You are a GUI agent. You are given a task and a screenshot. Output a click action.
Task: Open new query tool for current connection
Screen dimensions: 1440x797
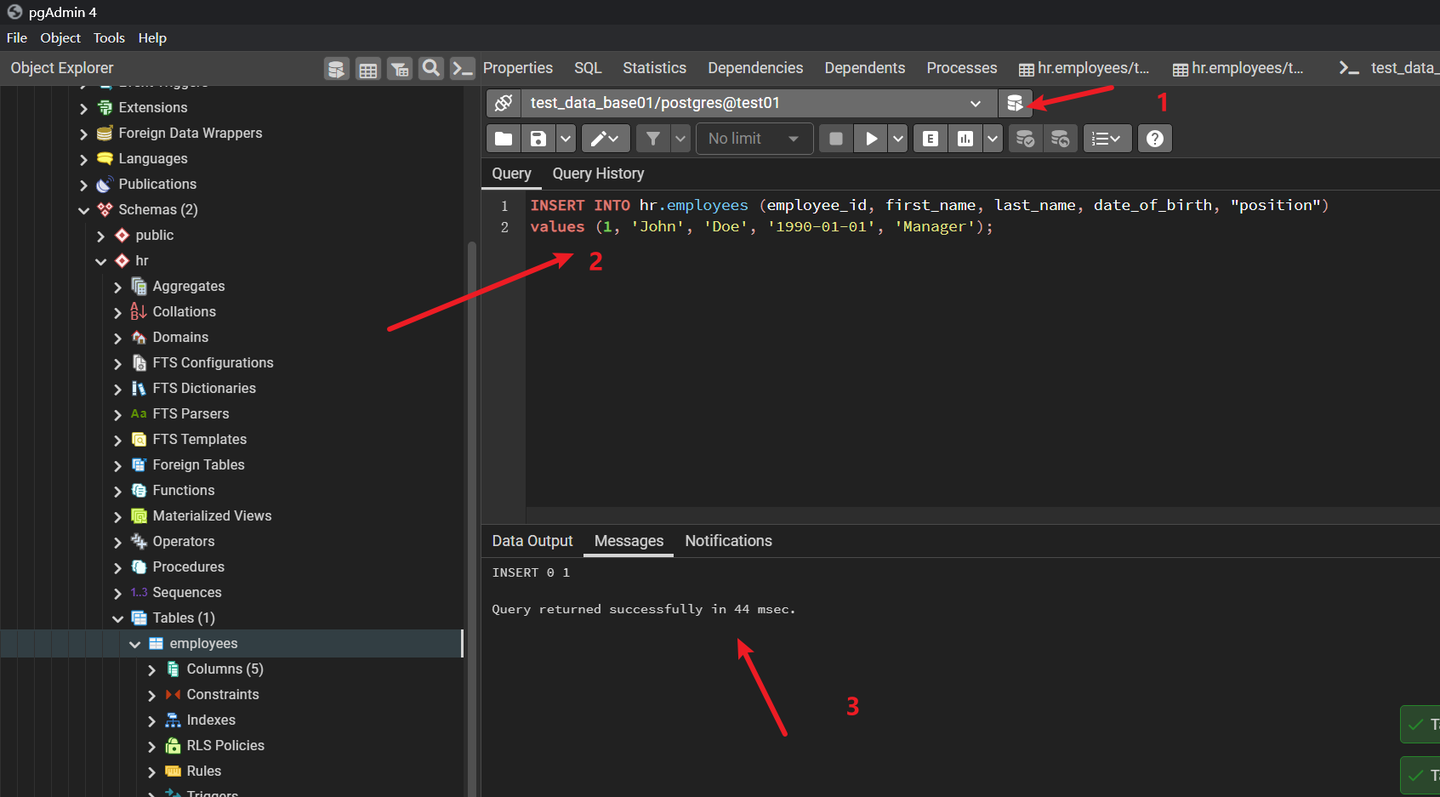point(1014,103)
